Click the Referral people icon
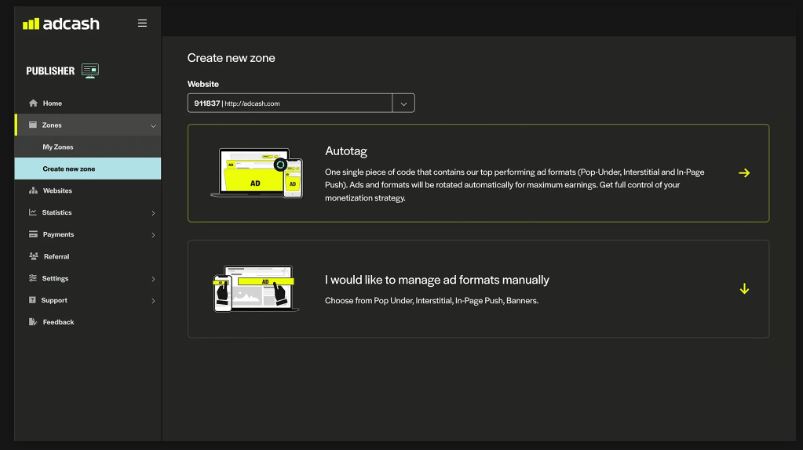 (x=33, y=257)
